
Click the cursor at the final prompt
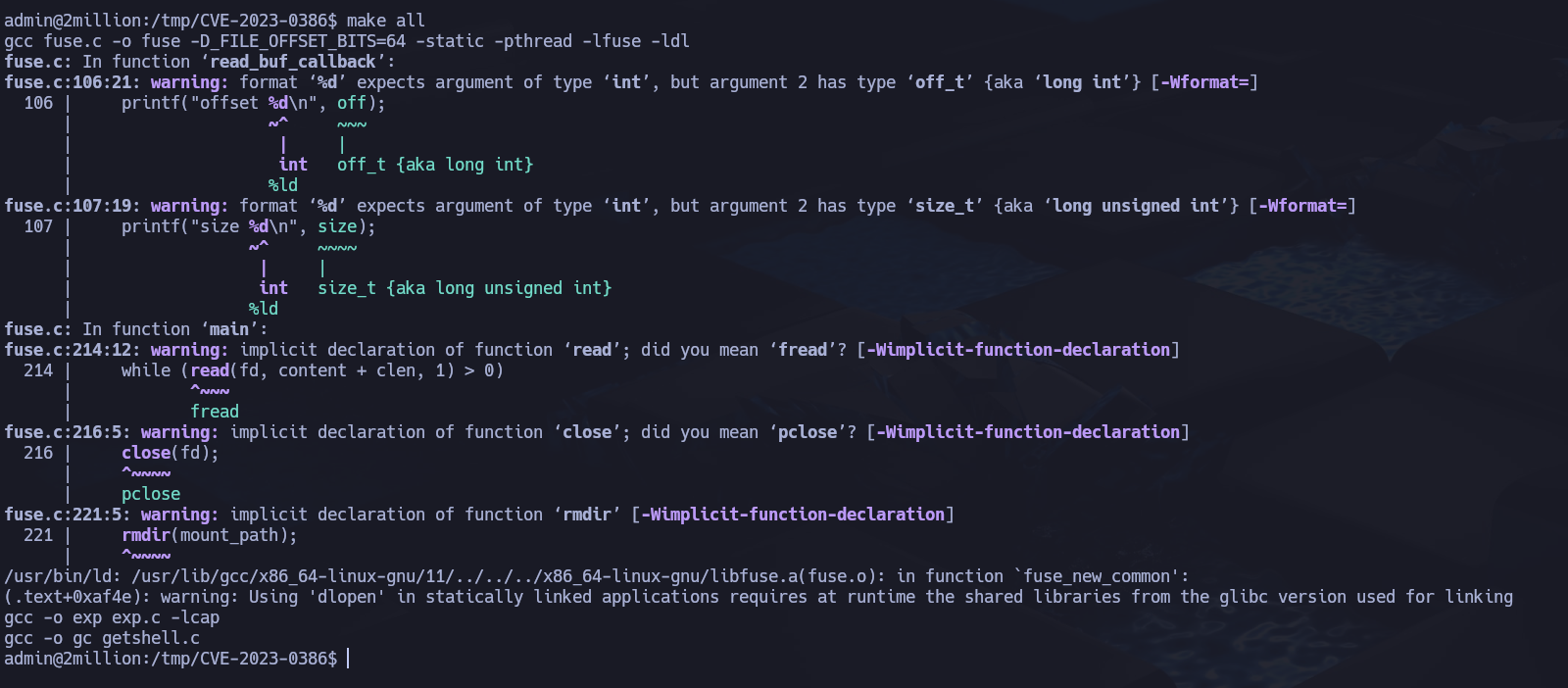click(348, 659)
